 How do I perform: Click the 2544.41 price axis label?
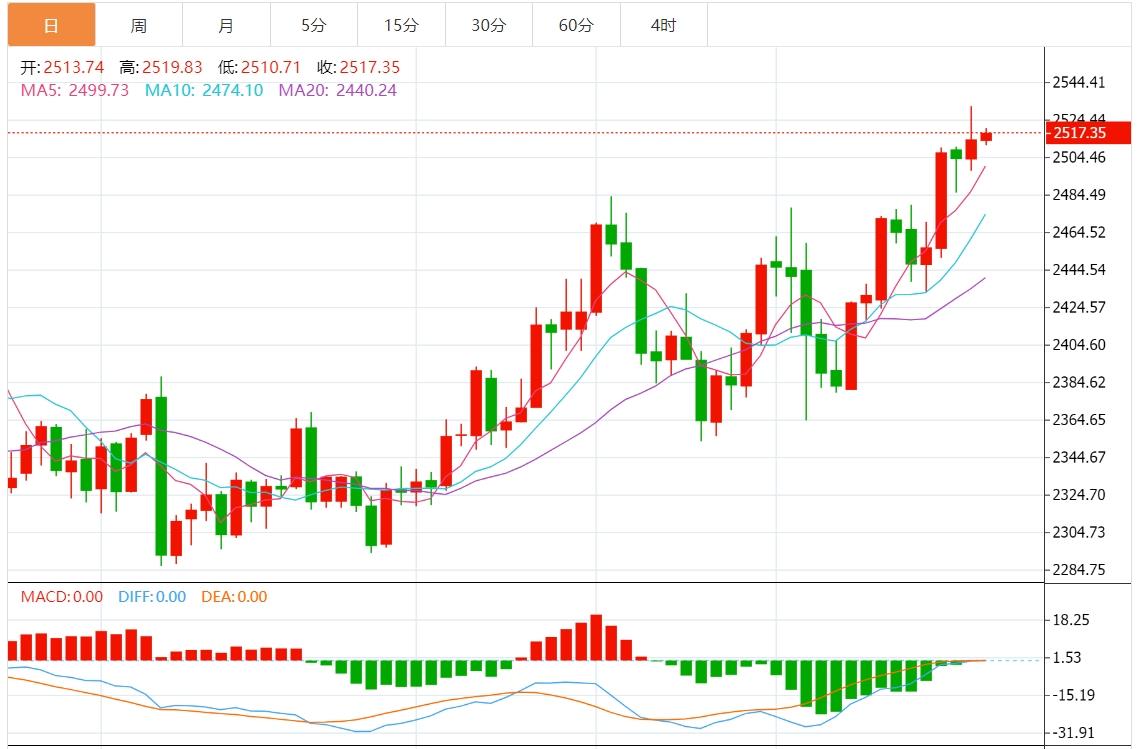tap(1078, 82)
